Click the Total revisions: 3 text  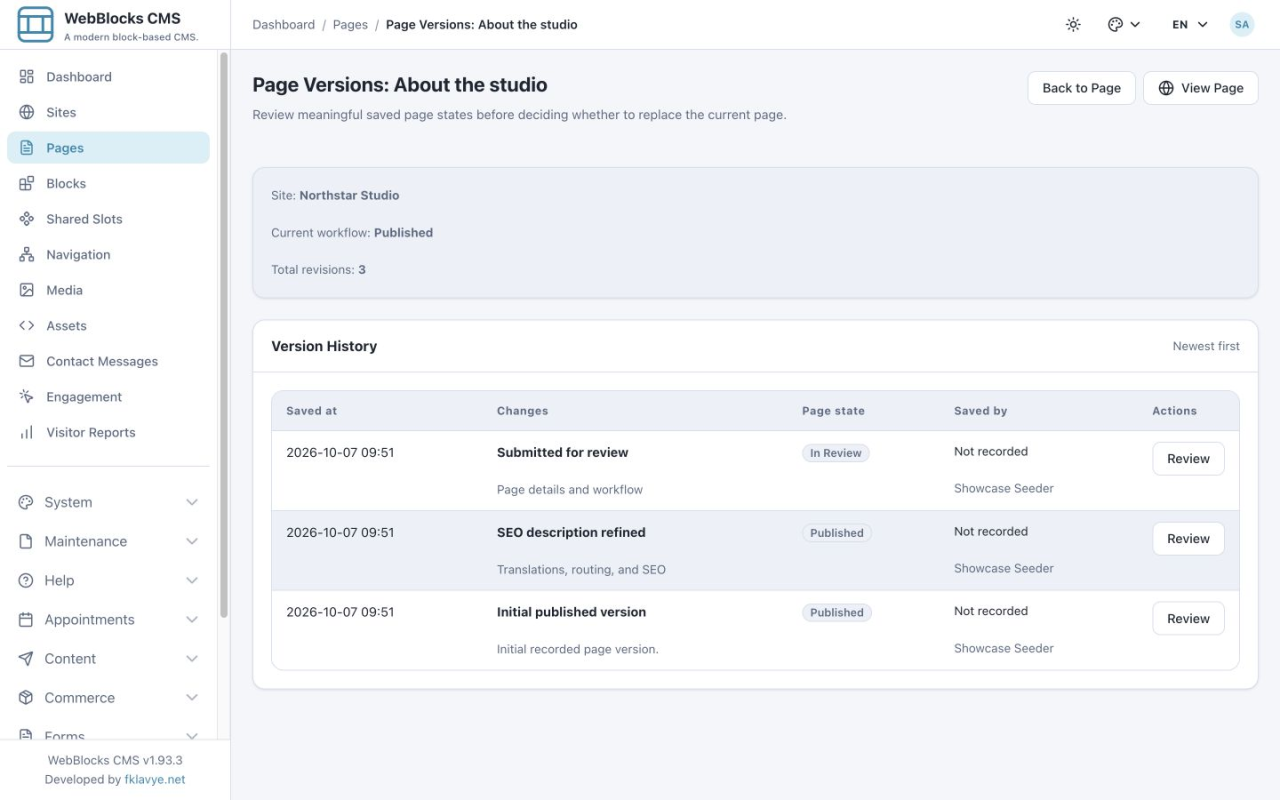pos(318,270)
